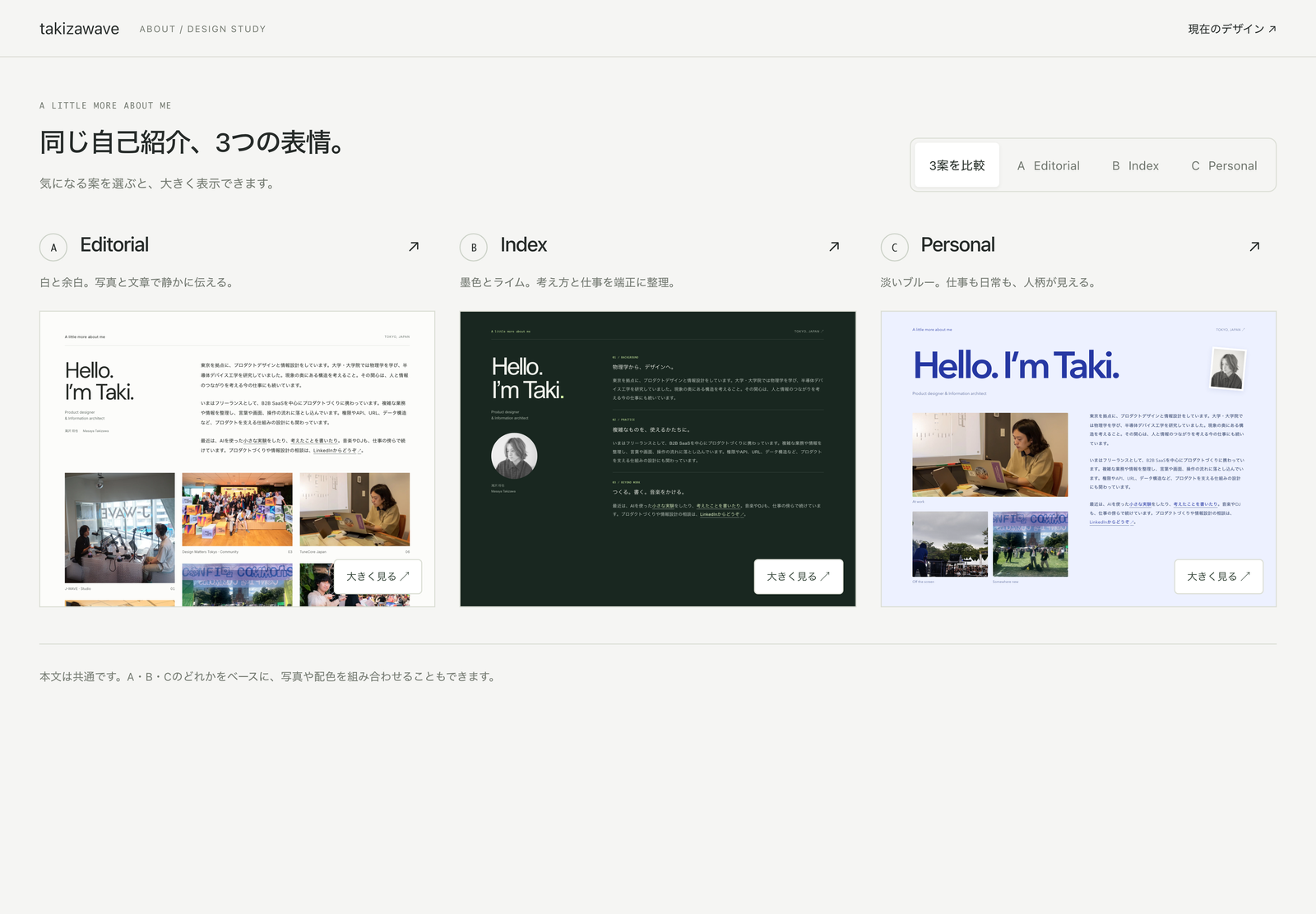The height and width of the screenshot is (914, 1316).
Task: Click the circled A badge
Action: point(53,247)
